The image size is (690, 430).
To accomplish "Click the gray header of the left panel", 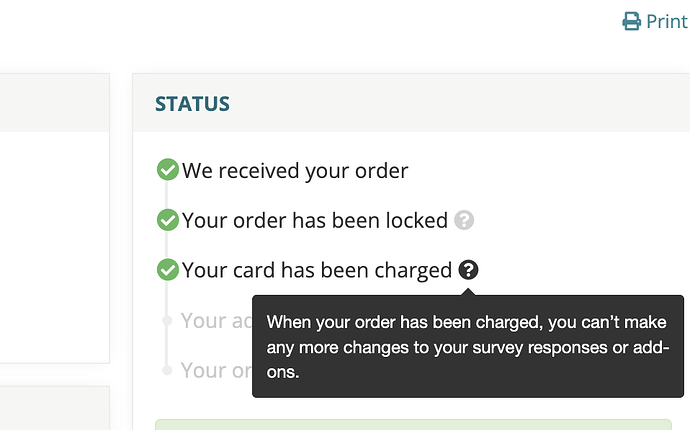I will click(55, 103).
